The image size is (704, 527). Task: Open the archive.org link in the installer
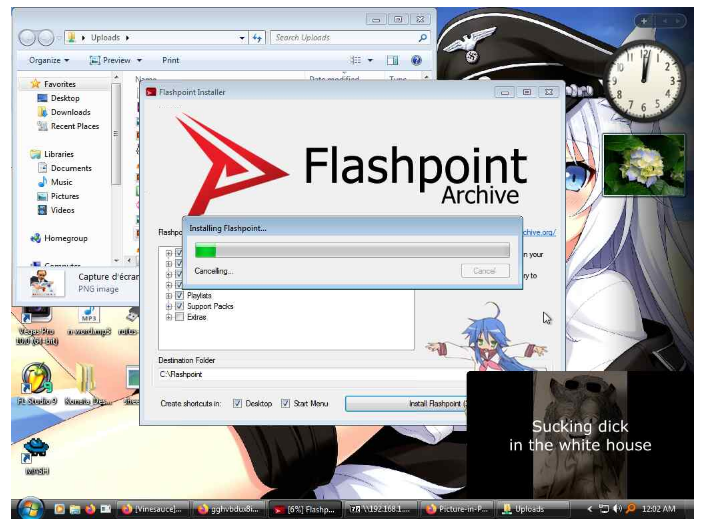pyautogui.click(x=540, y=232)
